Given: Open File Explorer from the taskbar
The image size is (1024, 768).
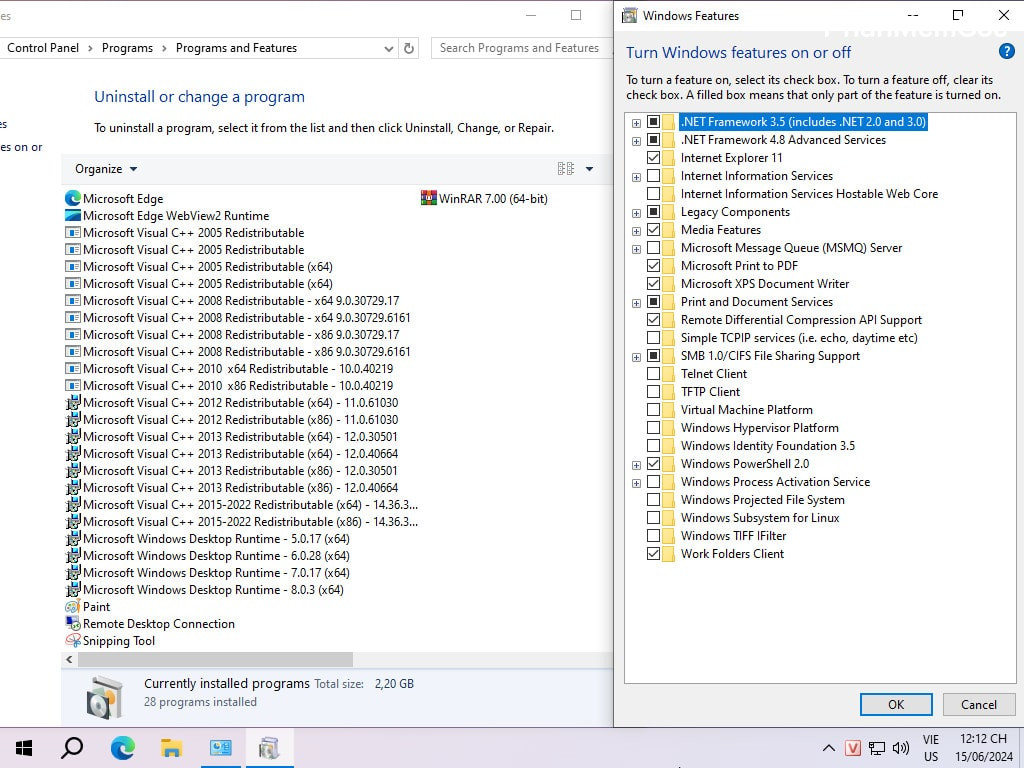Looking at the screenshot, I should 171,747.
